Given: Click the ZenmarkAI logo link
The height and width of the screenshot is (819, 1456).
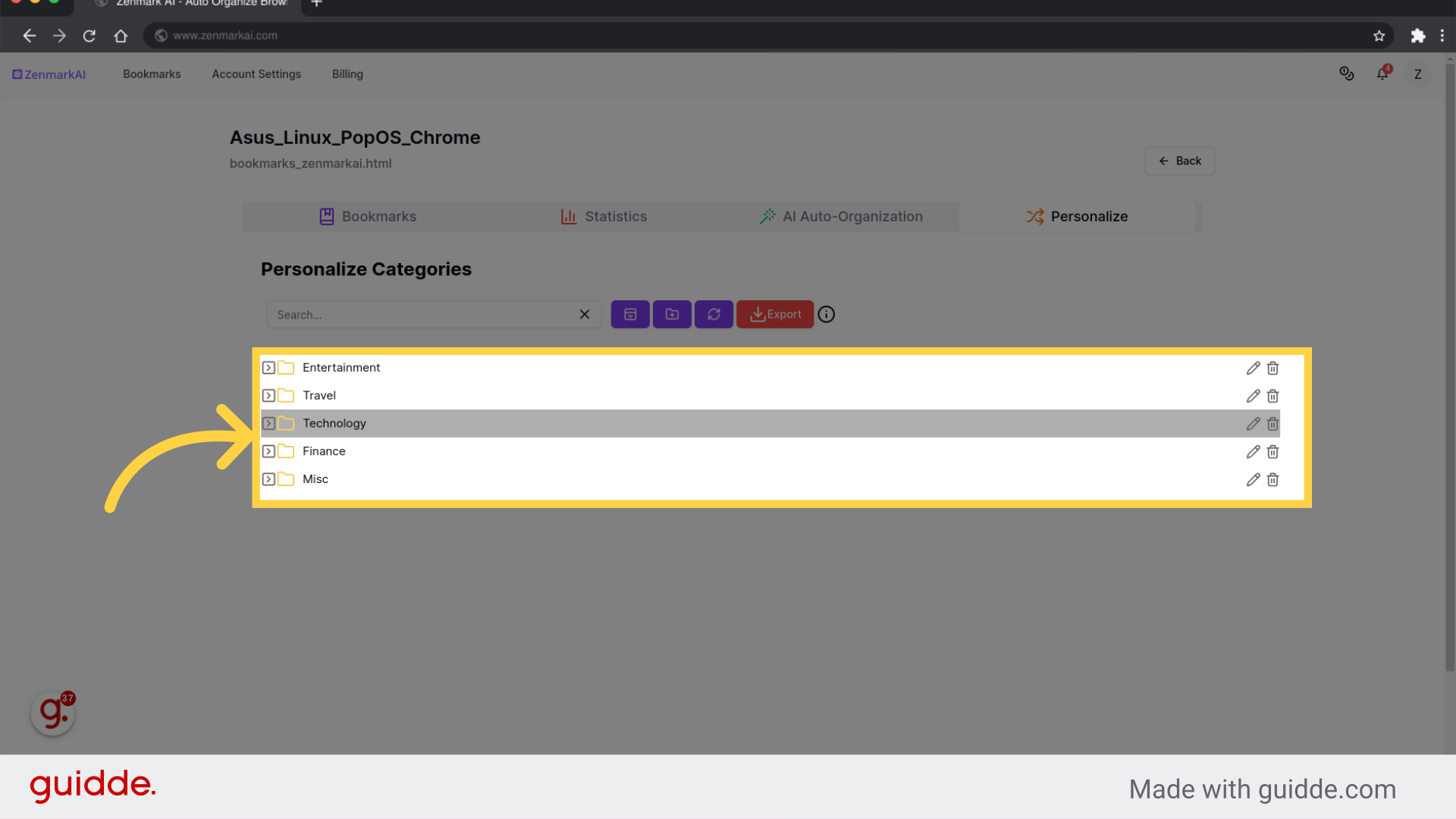Looking at the screenshot, I should (49, 74).
